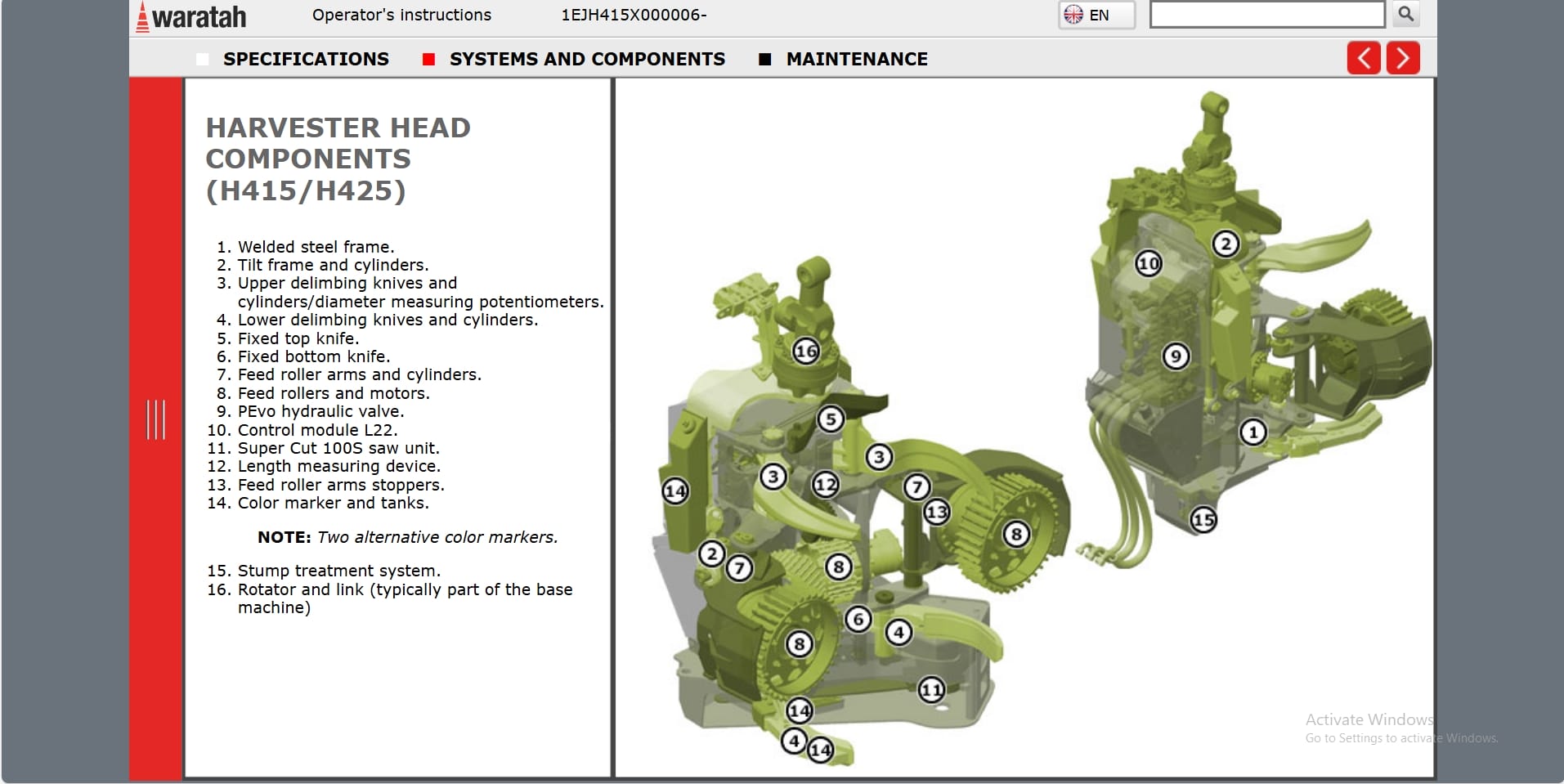Select list item "Super Cut 100S saw unit."
The image size is (1564, 784).
click(338, 448)
